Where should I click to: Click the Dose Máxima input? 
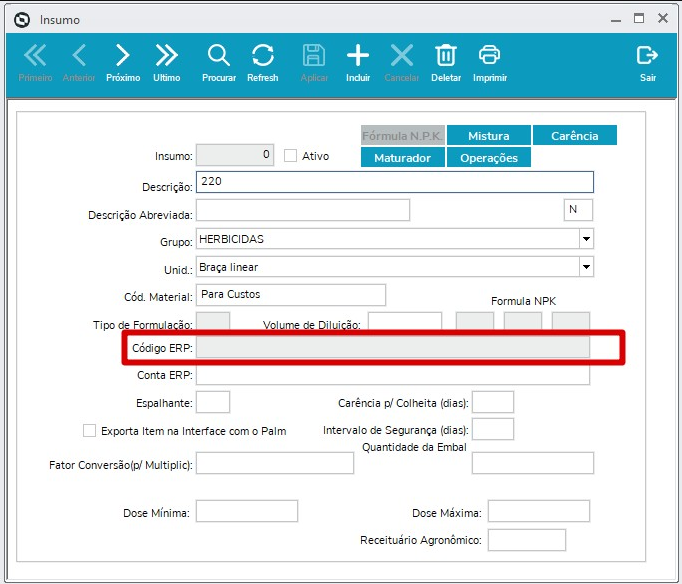pos(539,511)
